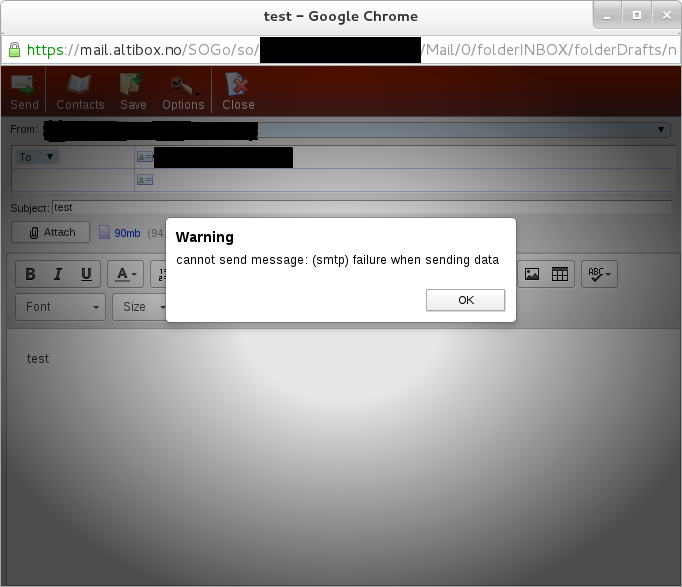The width and height of the screenshot is (682, 587).
Task: Click the Subject input field
Action: (360, 208)
